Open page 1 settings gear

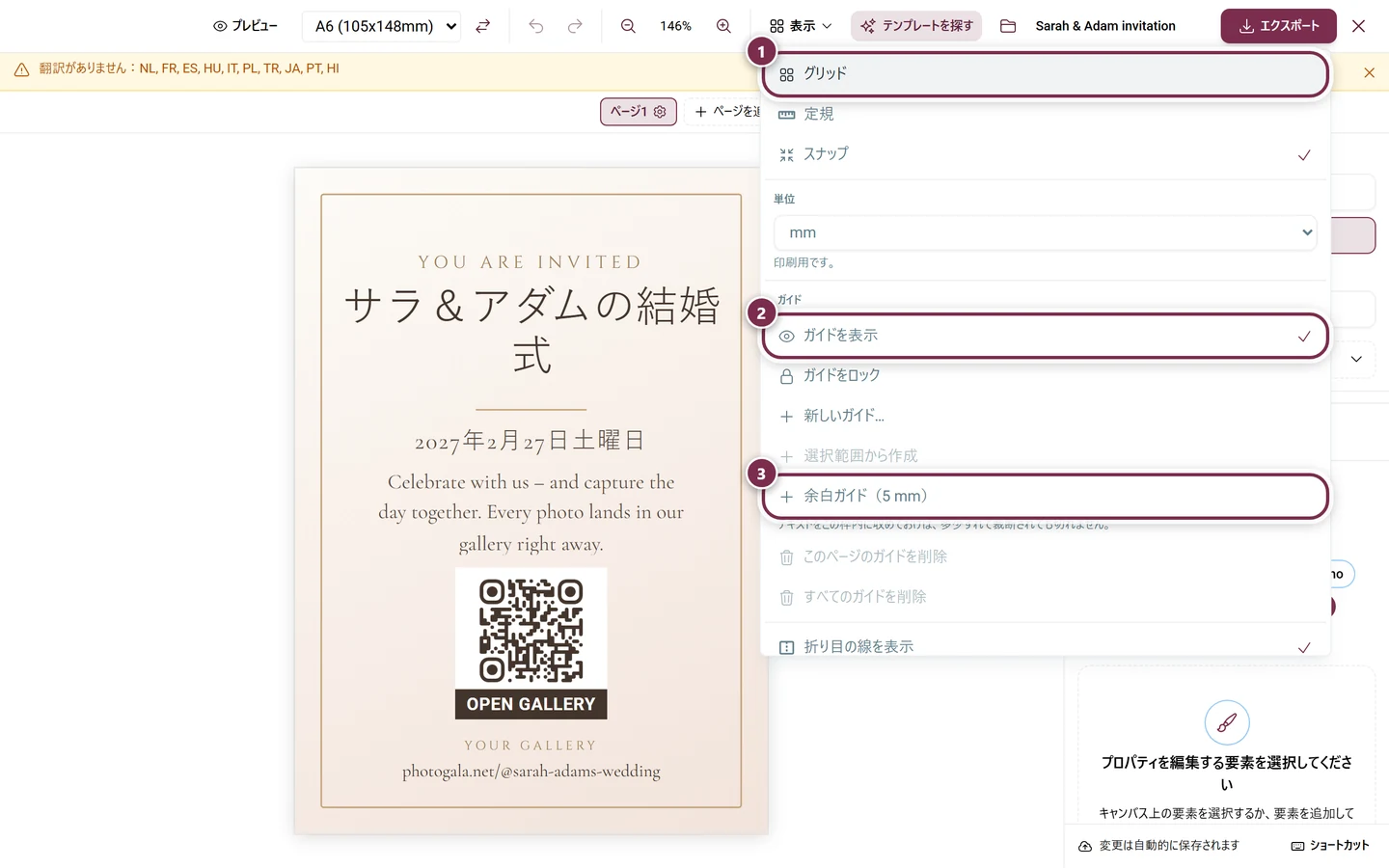[x=660, y=112]
